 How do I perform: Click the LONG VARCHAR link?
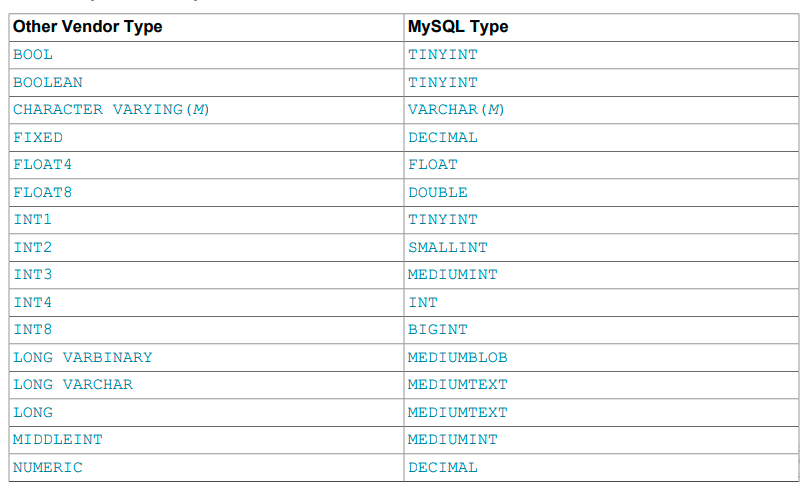tap(73, 384)
